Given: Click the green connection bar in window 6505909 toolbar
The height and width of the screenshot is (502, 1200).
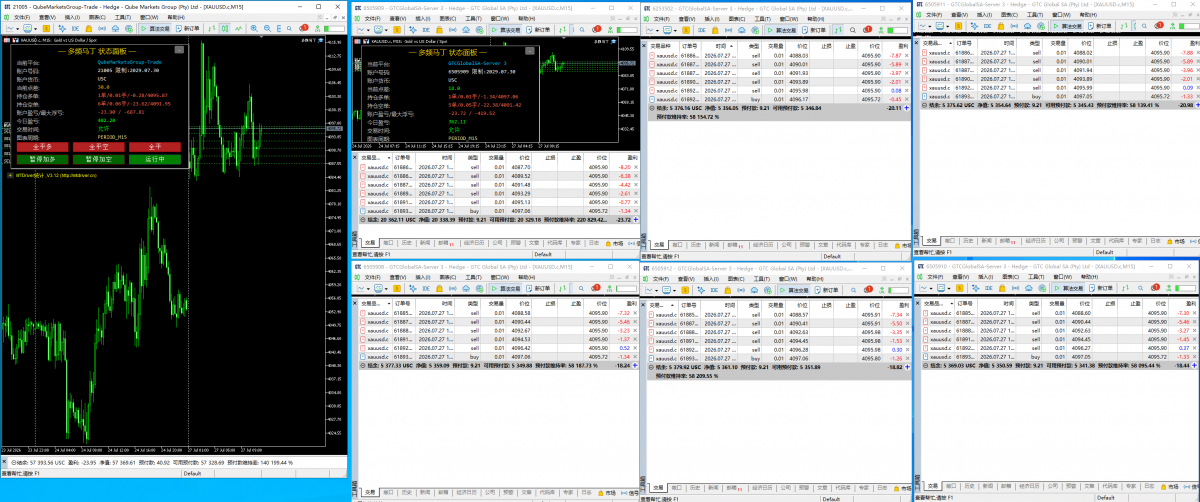Looking at the screenshot, I should (x=627, y=30).
